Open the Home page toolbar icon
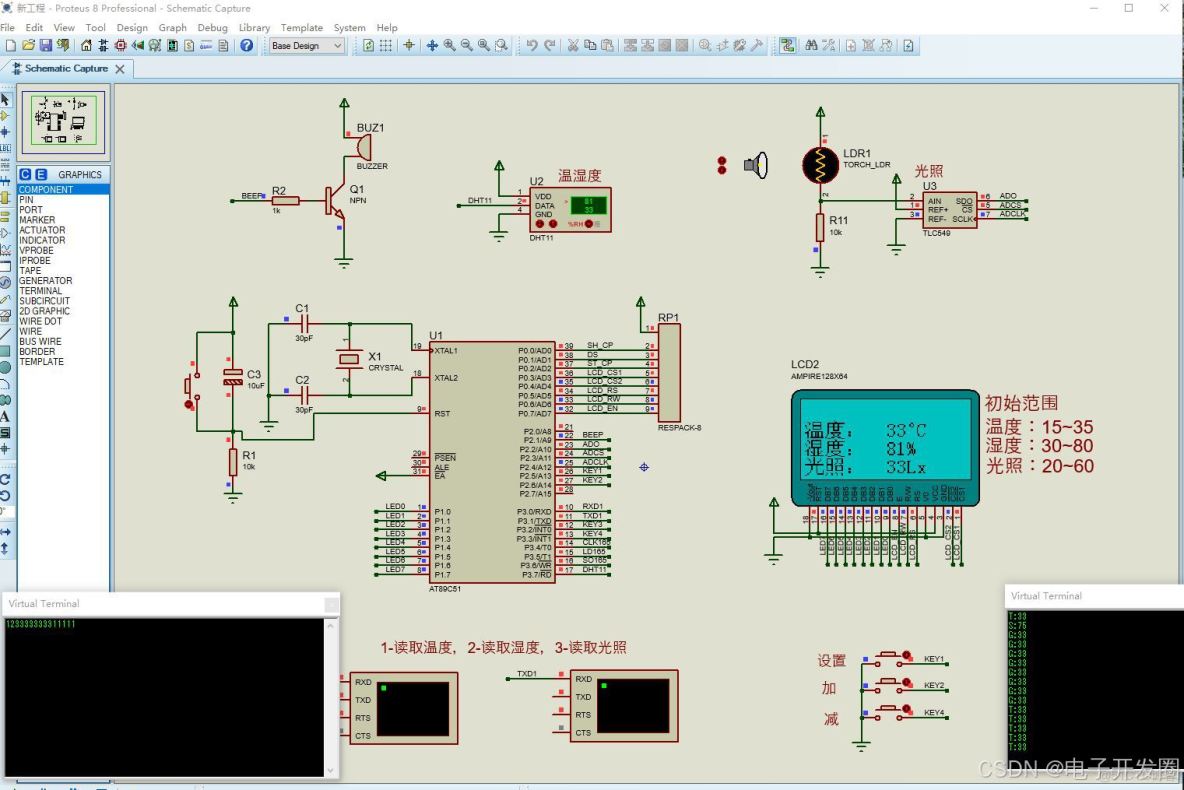This screenshot has width=1184, height=790. coord(86,46)
